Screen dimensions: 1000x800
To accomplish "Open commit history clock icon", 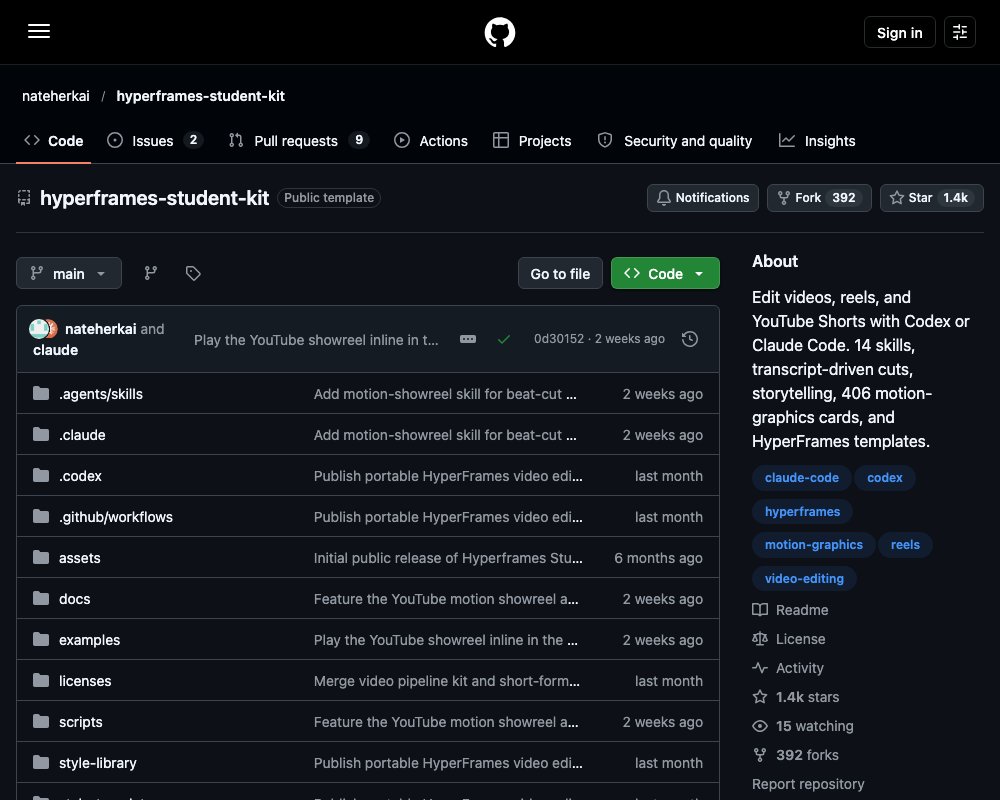I will click(689, 339).
